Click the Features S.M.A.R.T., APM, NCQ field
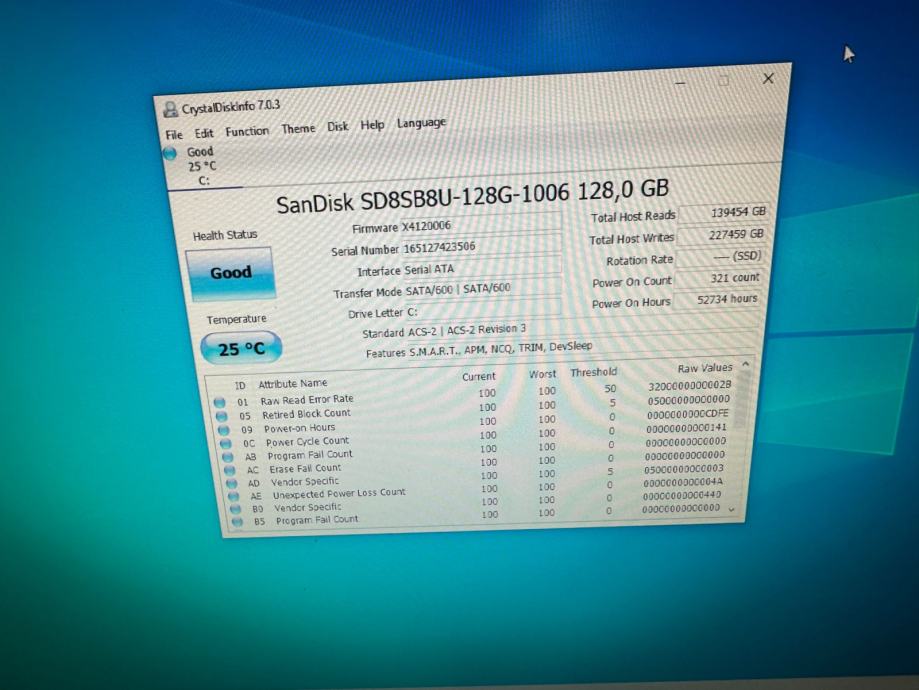 pyautogui.click(x=582, y=345)
